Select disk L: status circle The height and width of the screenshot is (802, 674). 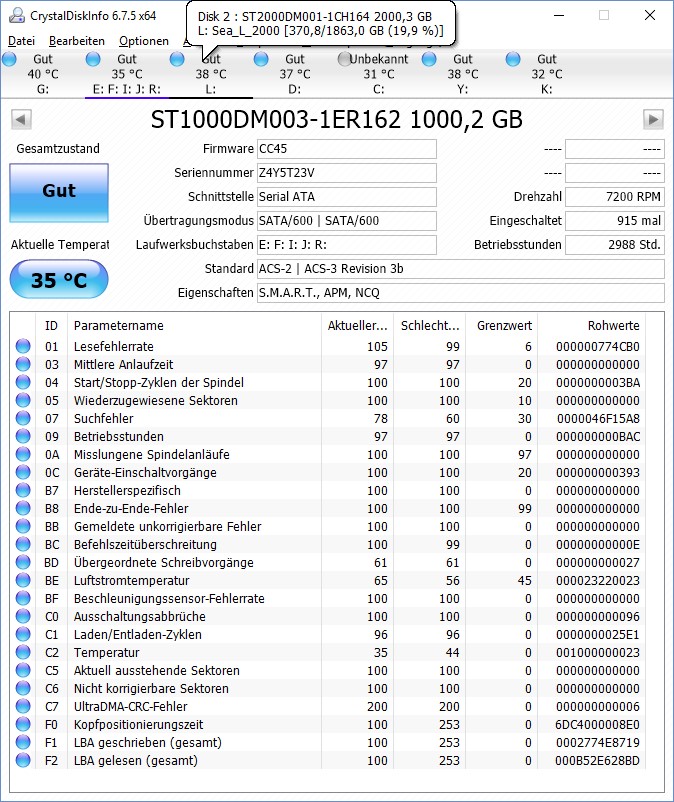click(177, 59)
